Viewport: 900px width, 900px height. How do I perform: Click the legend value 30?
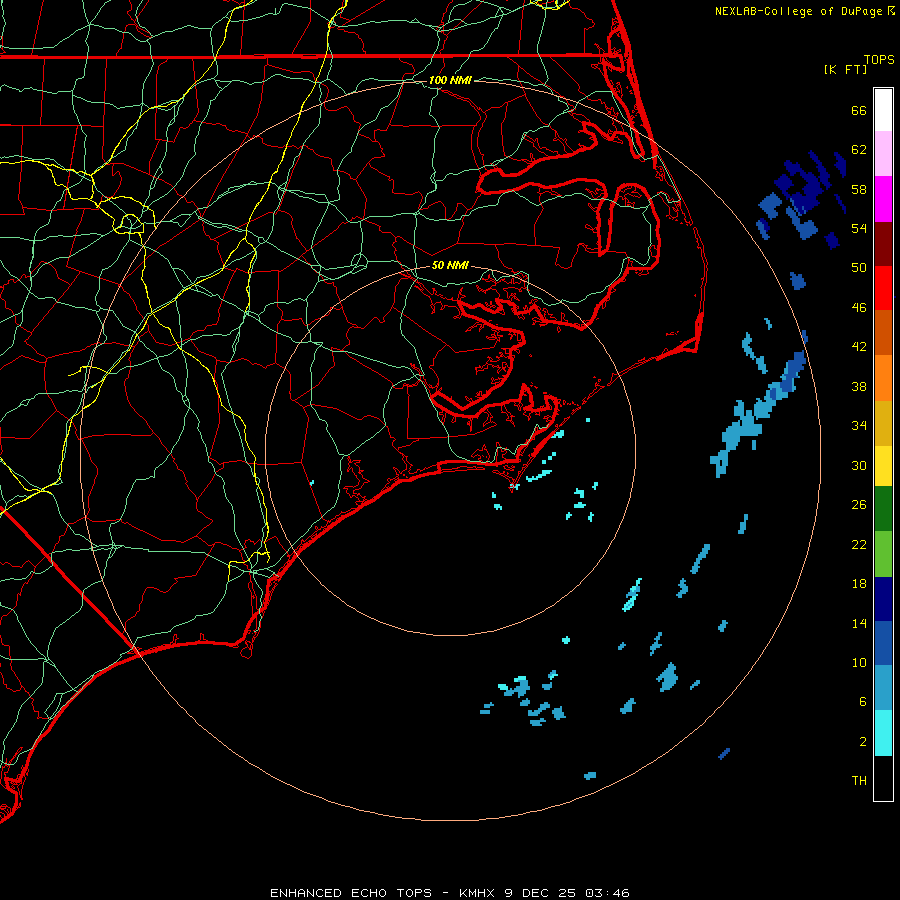[859, 465]
